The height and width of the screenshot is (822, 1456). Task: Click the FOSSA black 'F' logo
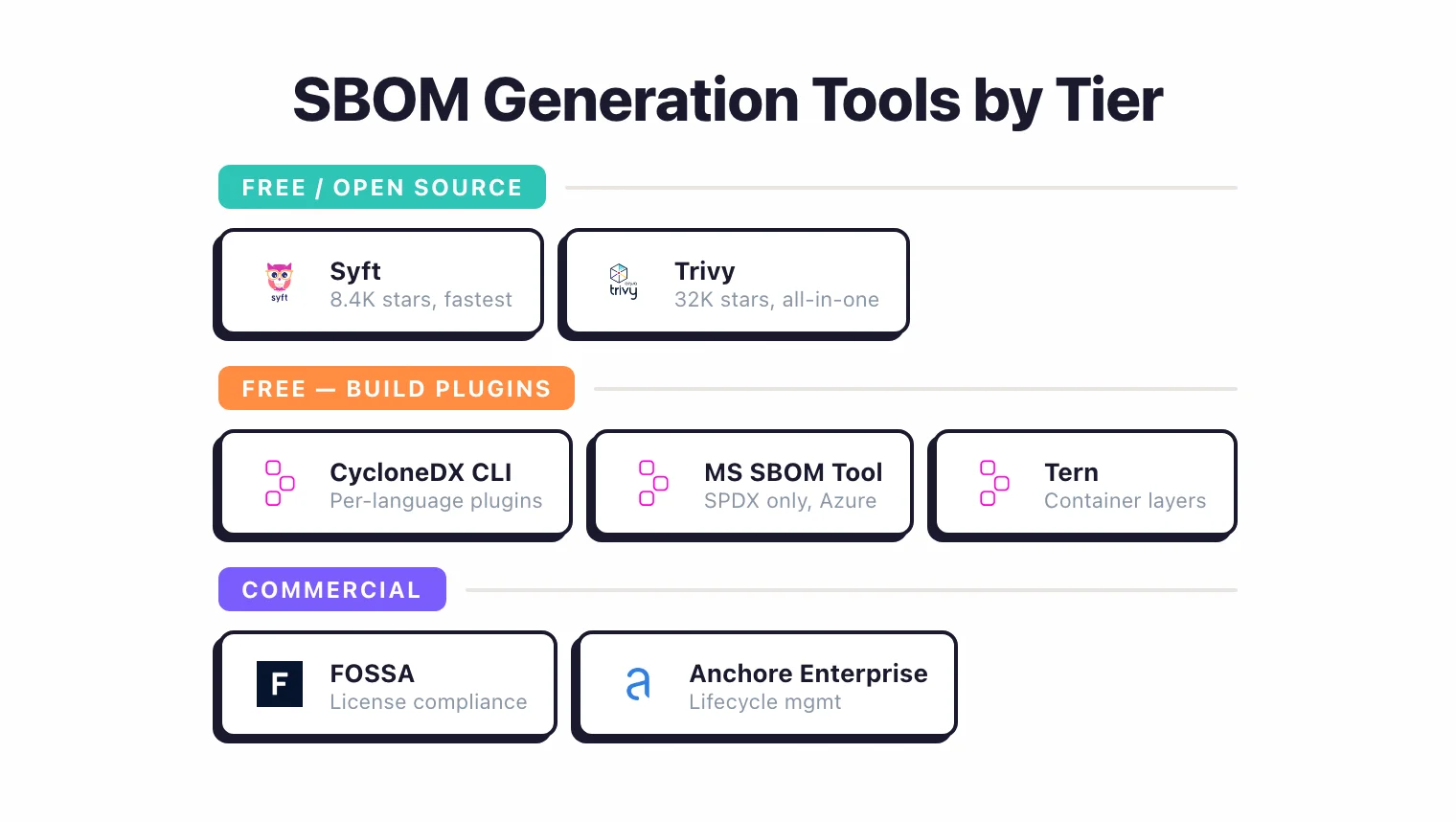[x=279, y=684]
